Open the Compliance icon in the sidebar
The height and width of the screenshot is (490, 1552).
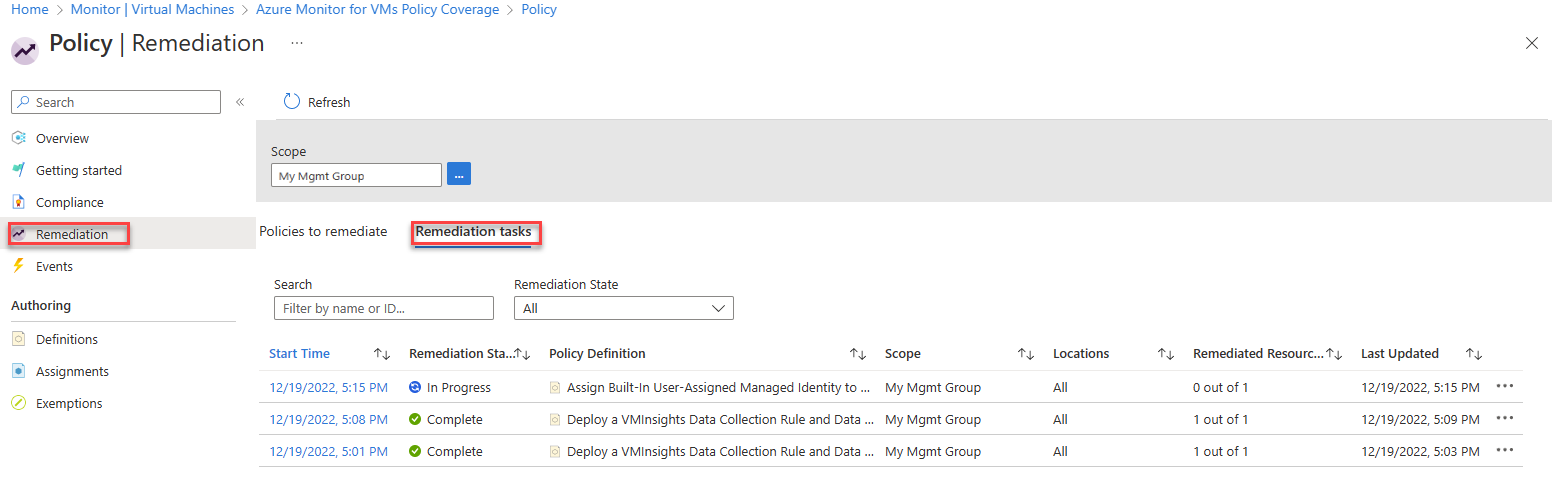[19, 202]
